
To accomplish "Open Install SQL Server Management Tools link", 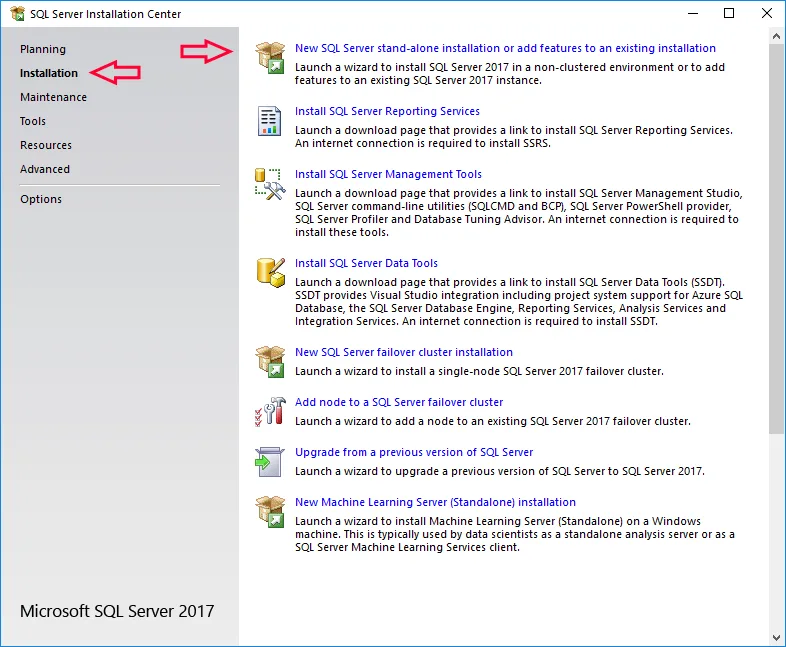I will (x=388, y=174).
